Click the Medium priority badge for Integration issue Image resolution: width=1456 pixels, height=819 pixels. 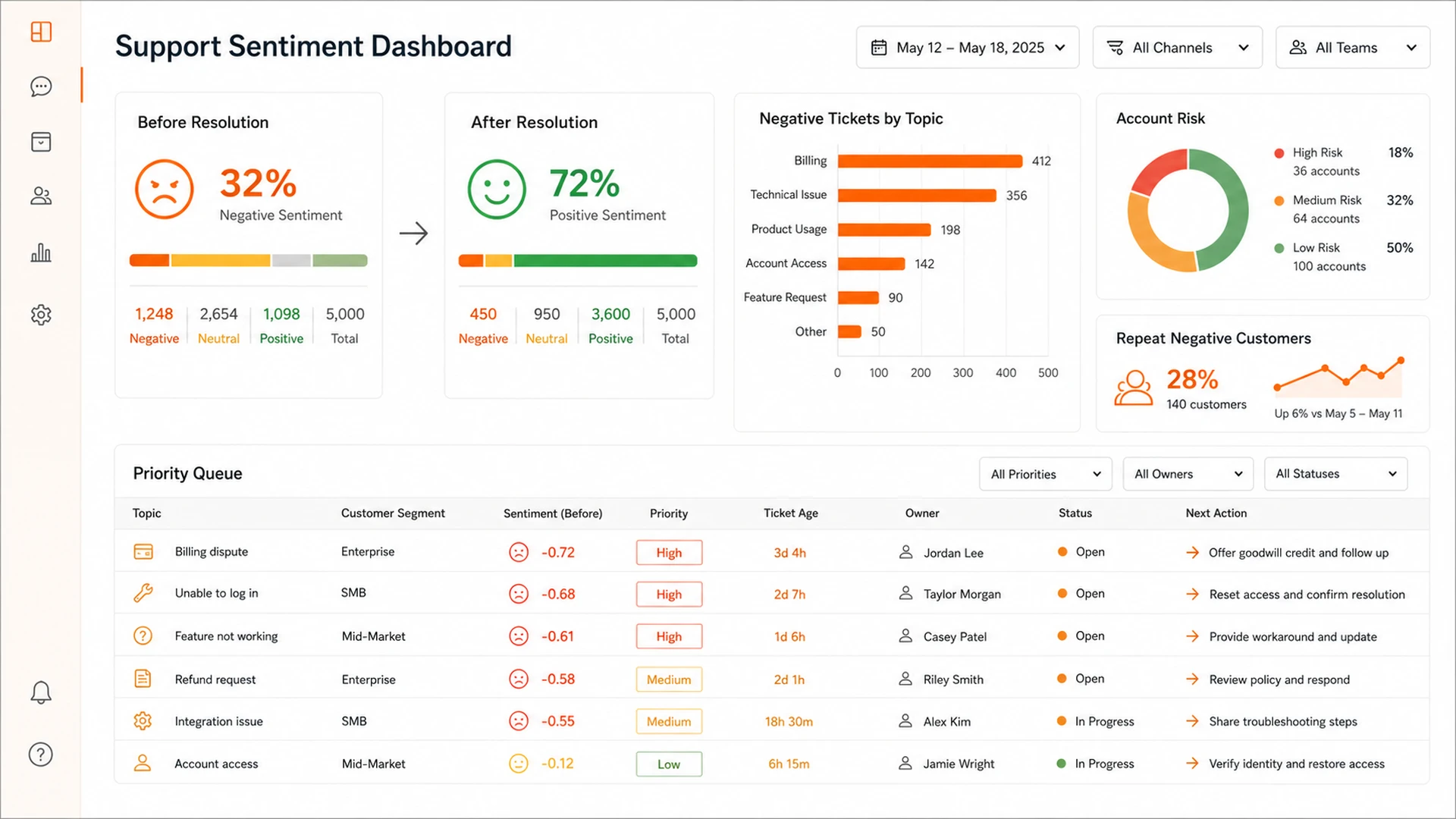[x=669, y=722]
